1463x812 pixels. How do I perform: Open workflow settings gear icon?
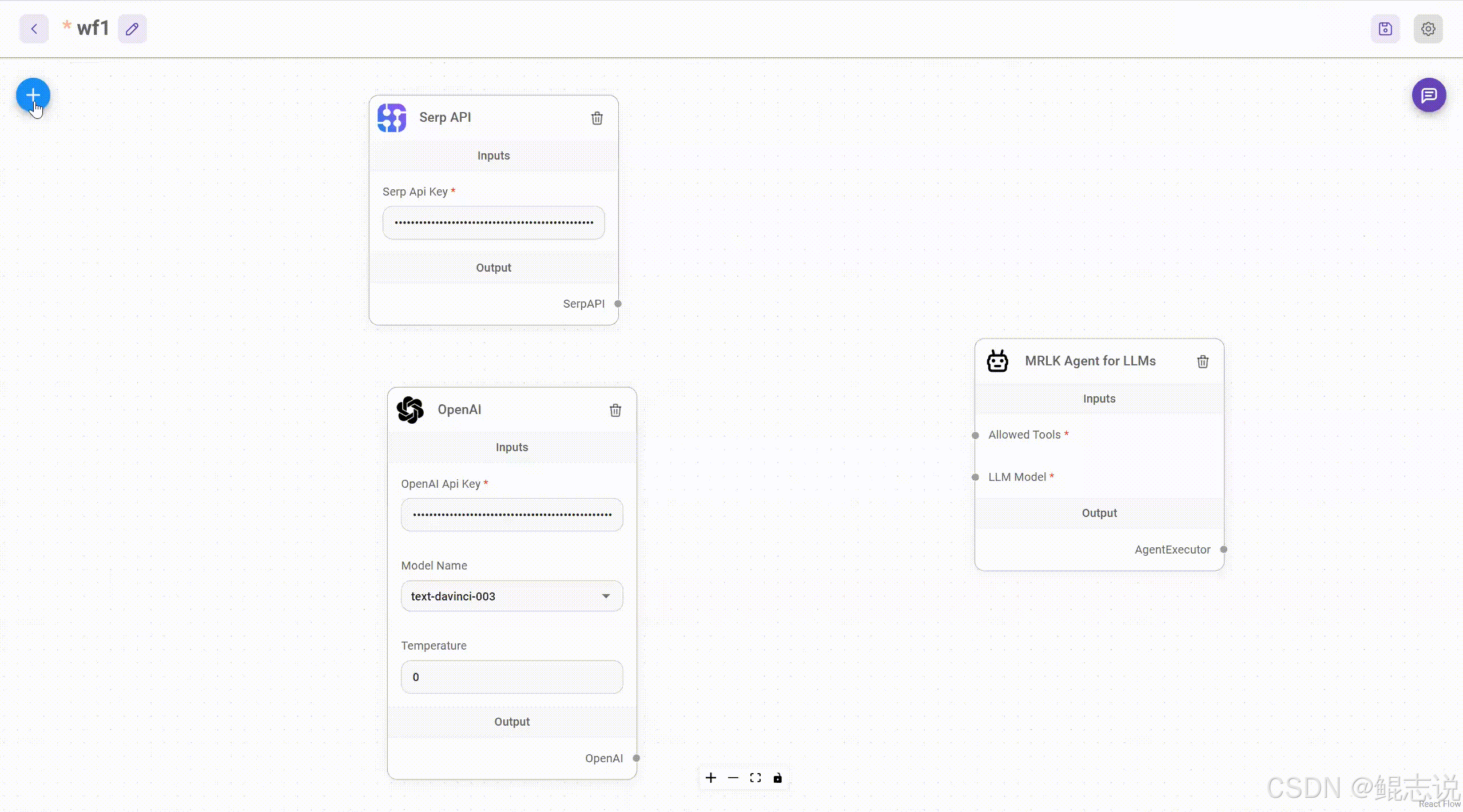(x=1428, y=29)
